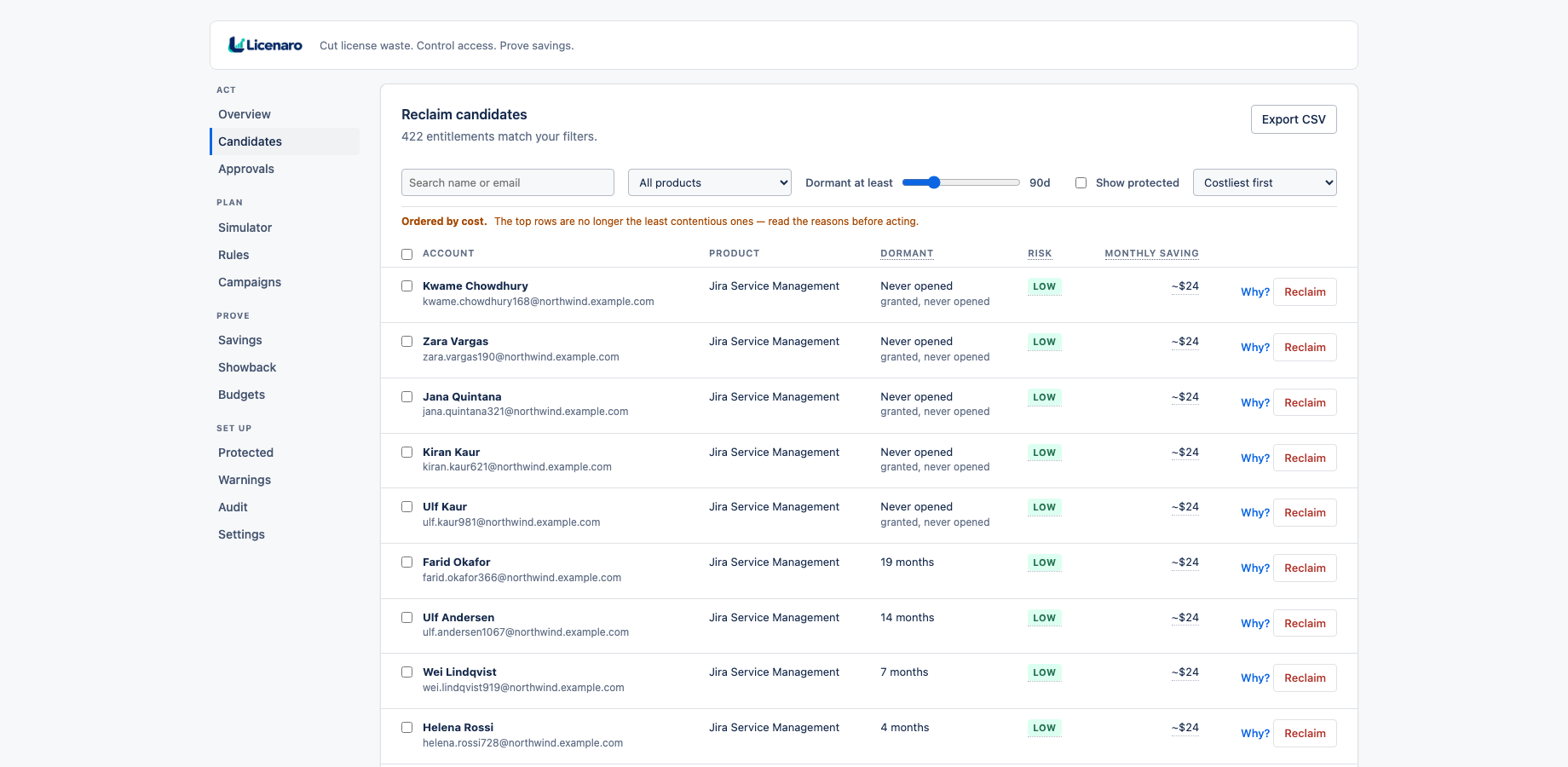Reclaim Ulf Andersen's license

[x=1305, y=623]
